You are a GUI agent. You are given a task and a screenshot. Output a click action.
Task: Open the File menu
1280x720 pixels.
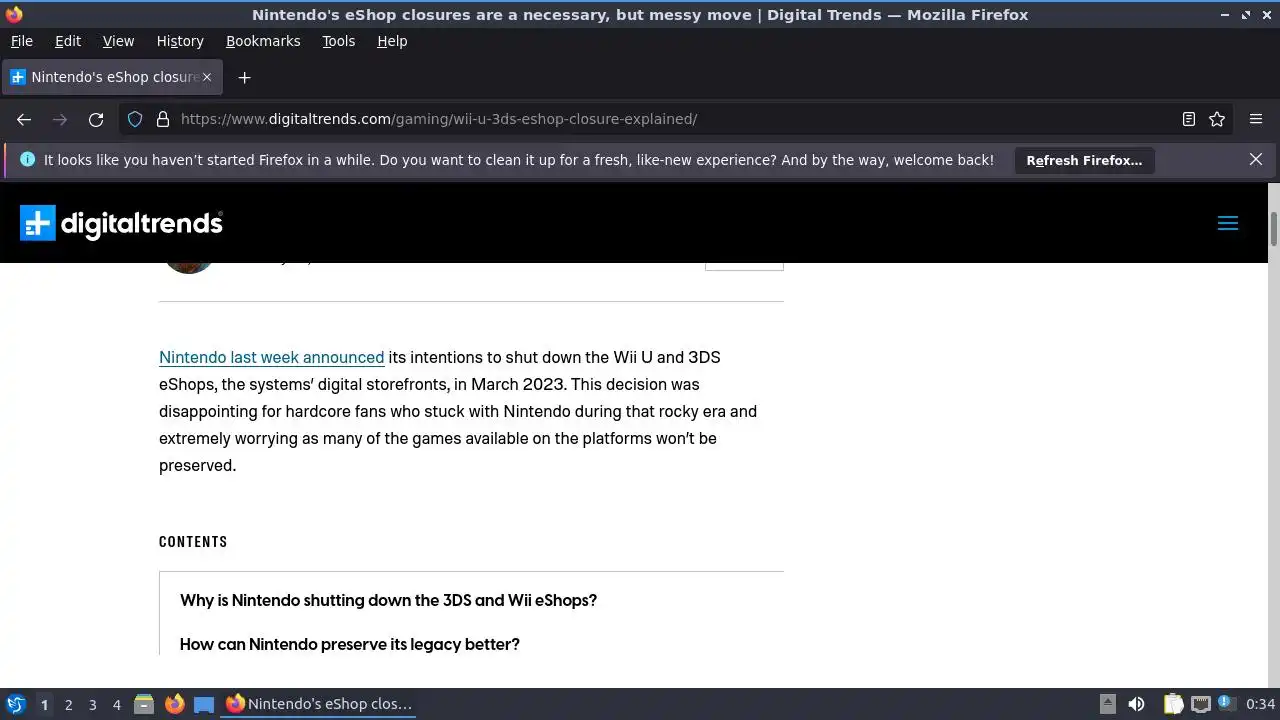click(x=21, y=41)
